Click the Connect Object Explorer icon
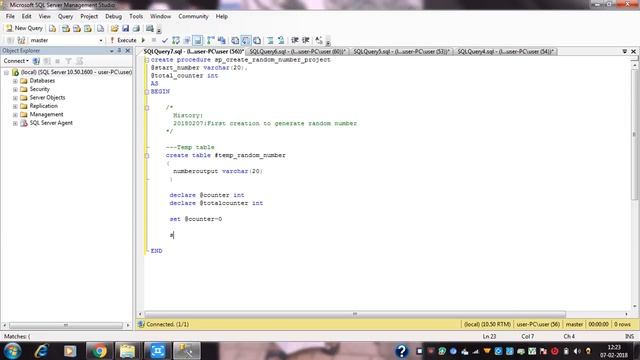640x360 pixels. tap(36, 61)
